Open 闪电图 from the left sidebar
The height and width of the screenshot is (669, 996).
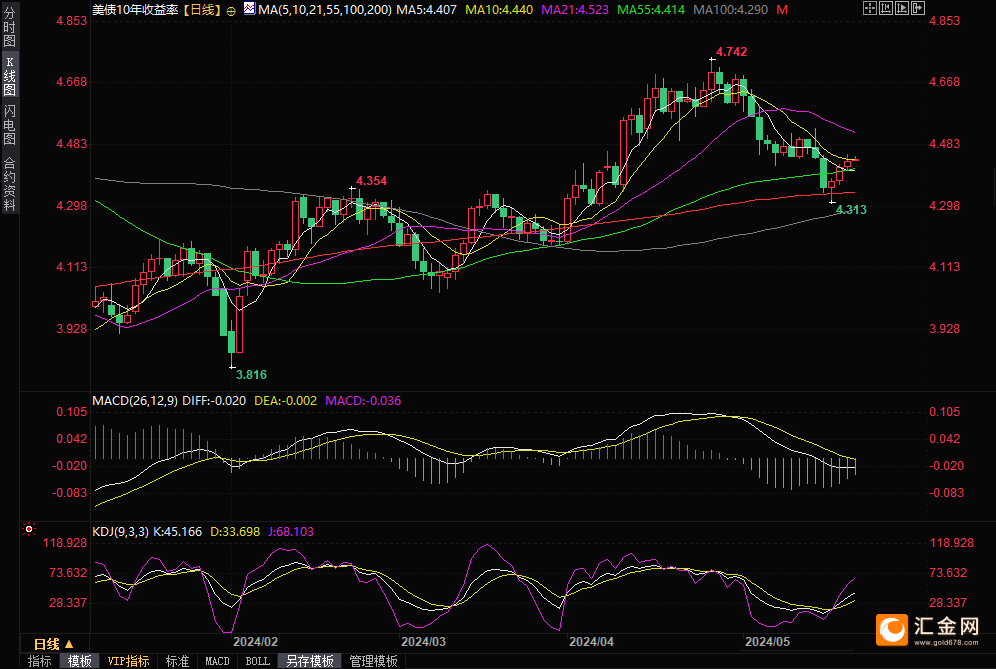pos(9,124)
